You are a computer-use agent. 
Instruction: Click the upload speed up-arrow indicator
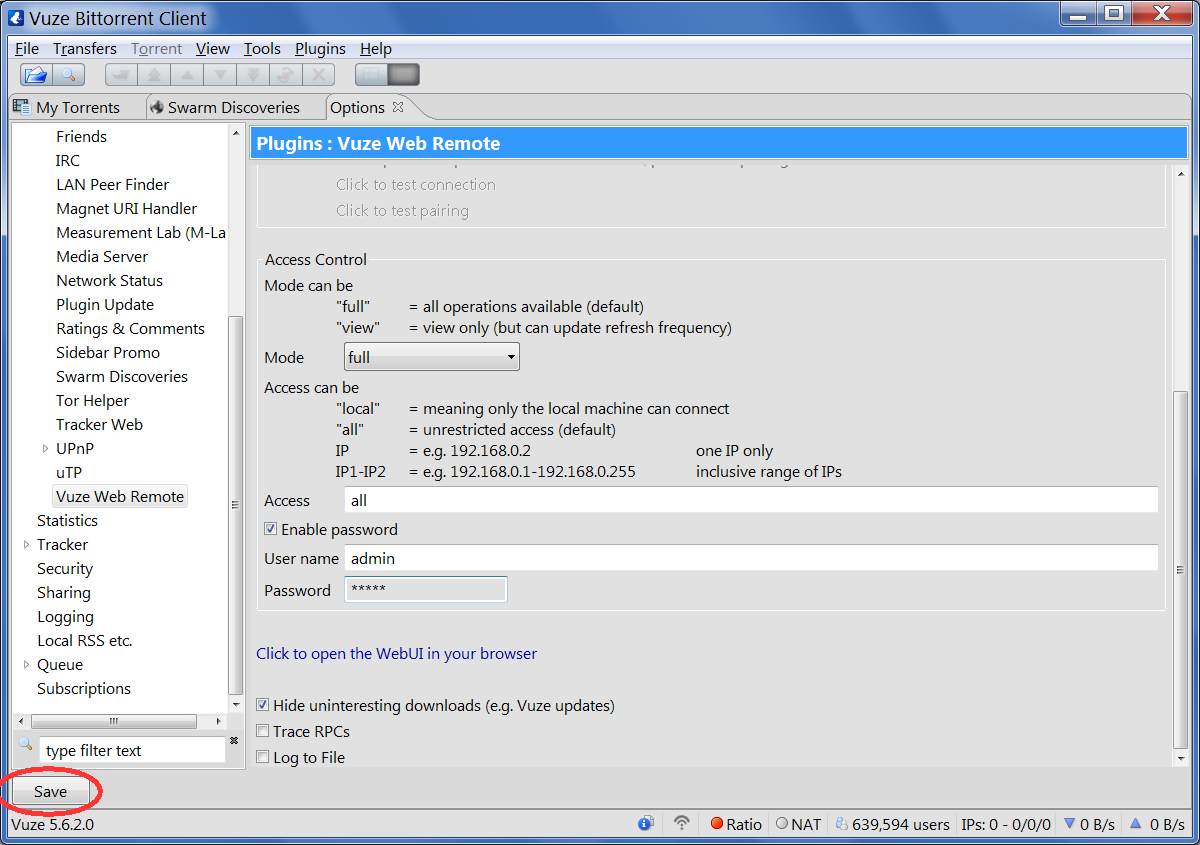coord(1135,824)
